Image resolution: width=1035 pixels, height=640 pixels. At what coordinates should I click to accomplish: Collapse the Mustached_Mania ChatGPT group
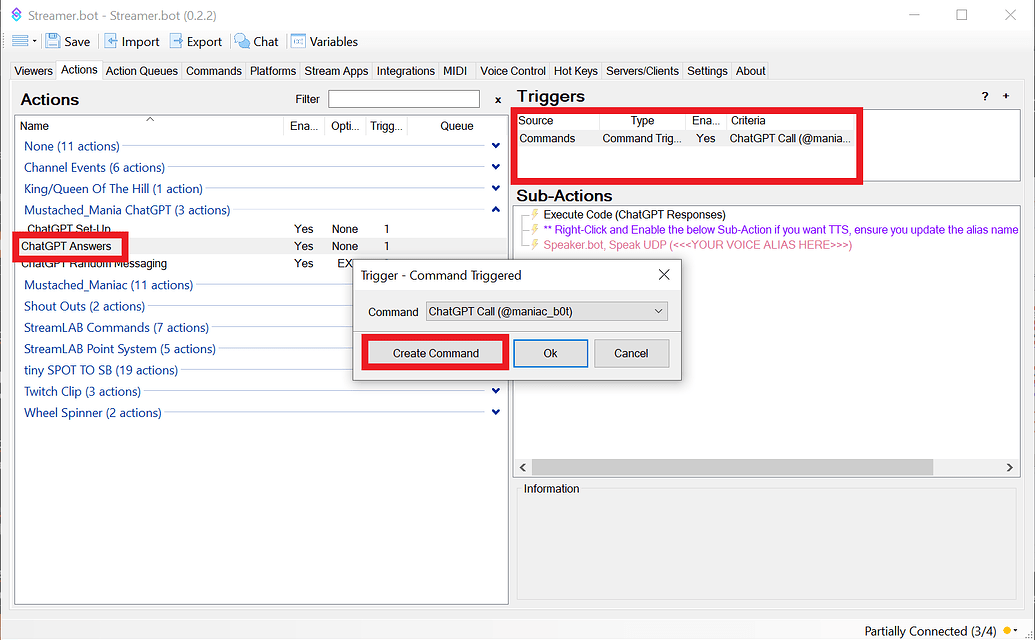[x=496, y=210]
